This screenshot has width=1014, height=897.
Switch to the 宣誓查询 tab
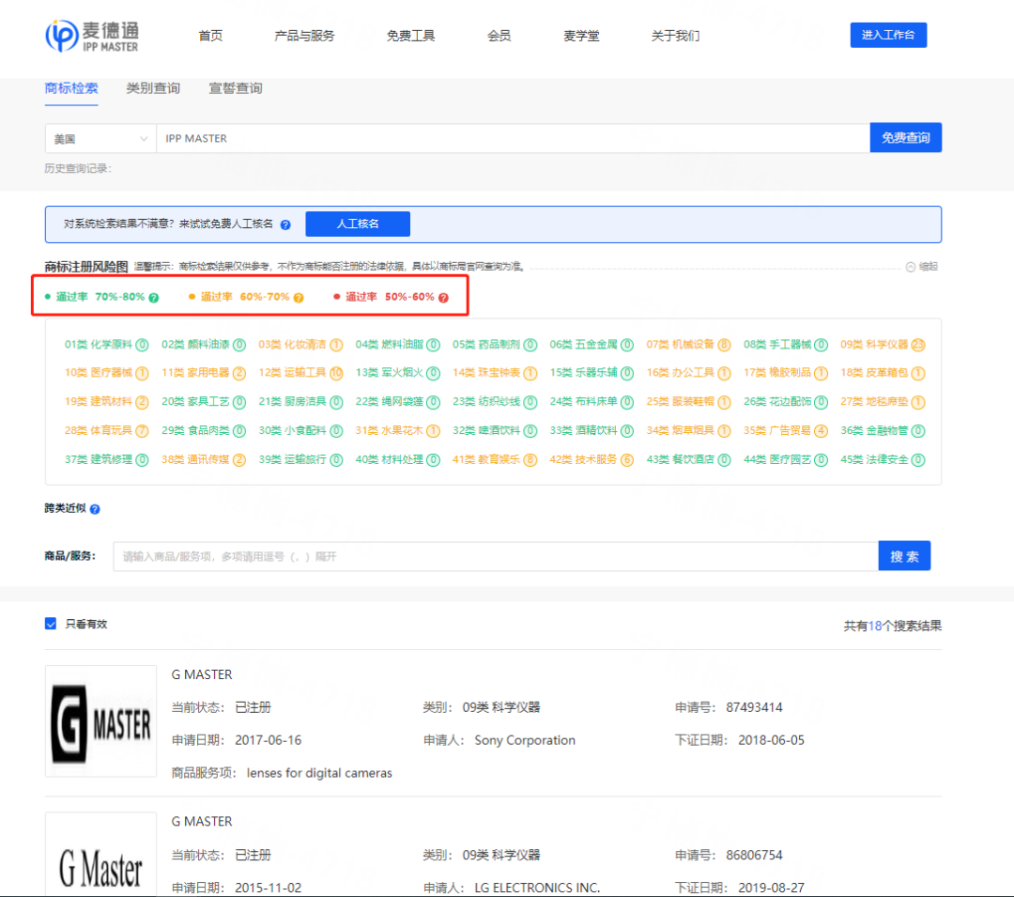(235, 89)
